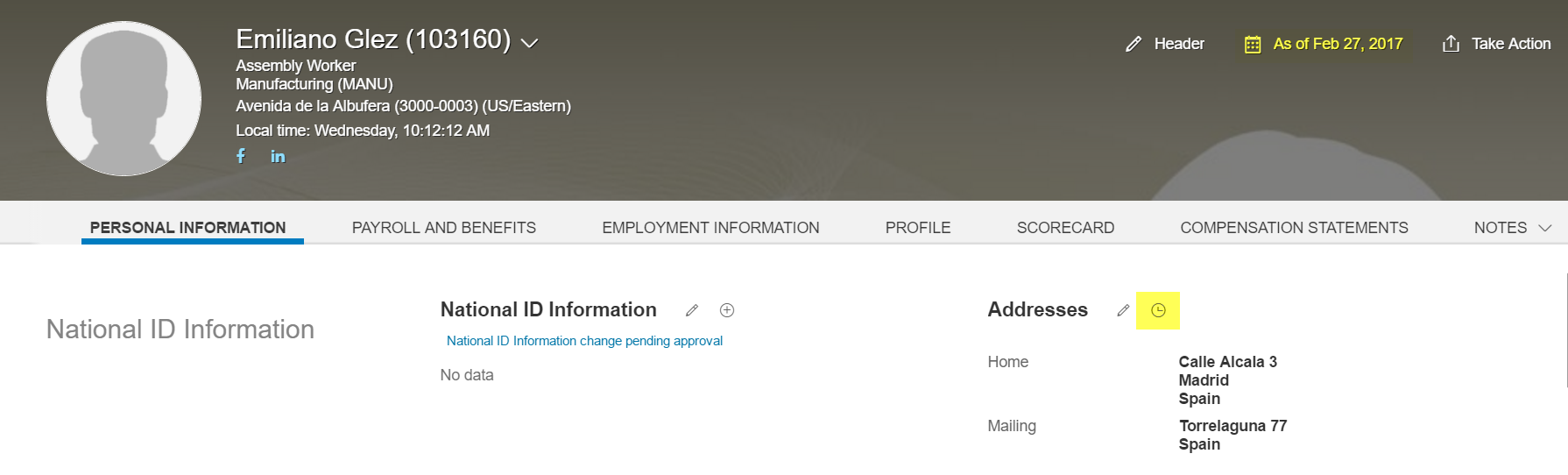This screenshot has width=1568, height=475.
Task: Edit National ID Information with pencil icon
Action: pyautogui.click(x=692, y=310)
